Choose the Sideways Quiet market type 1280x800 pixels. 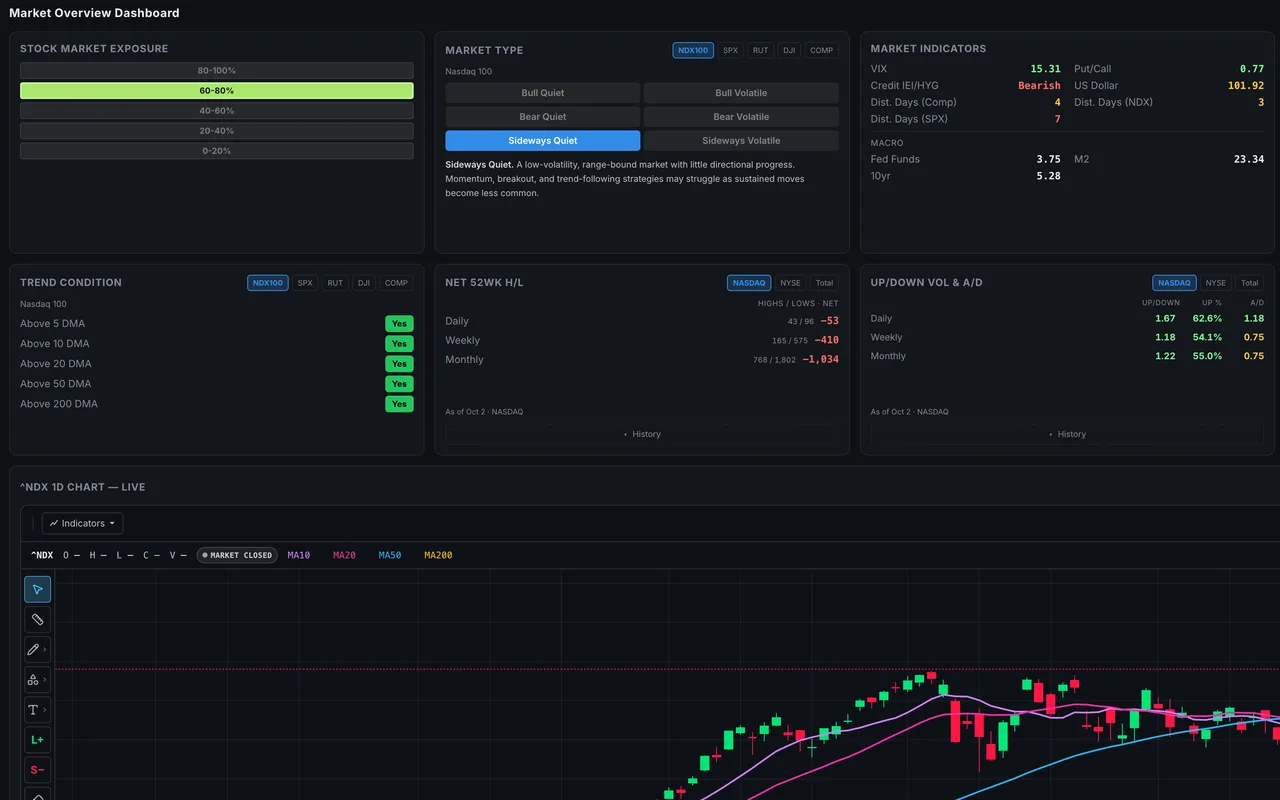(543, 141)
